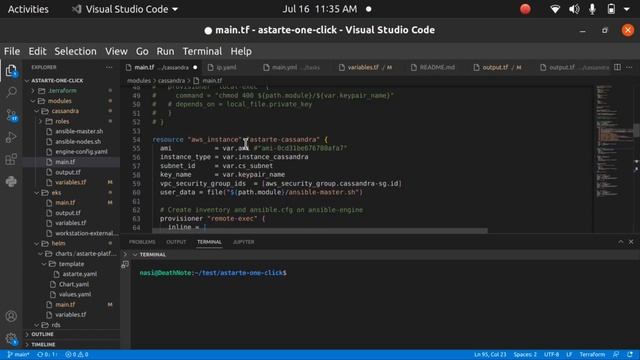The height and width of the screenshot is (360, 640).
Task: Open the Help menu
Action: tap(241, 51)
